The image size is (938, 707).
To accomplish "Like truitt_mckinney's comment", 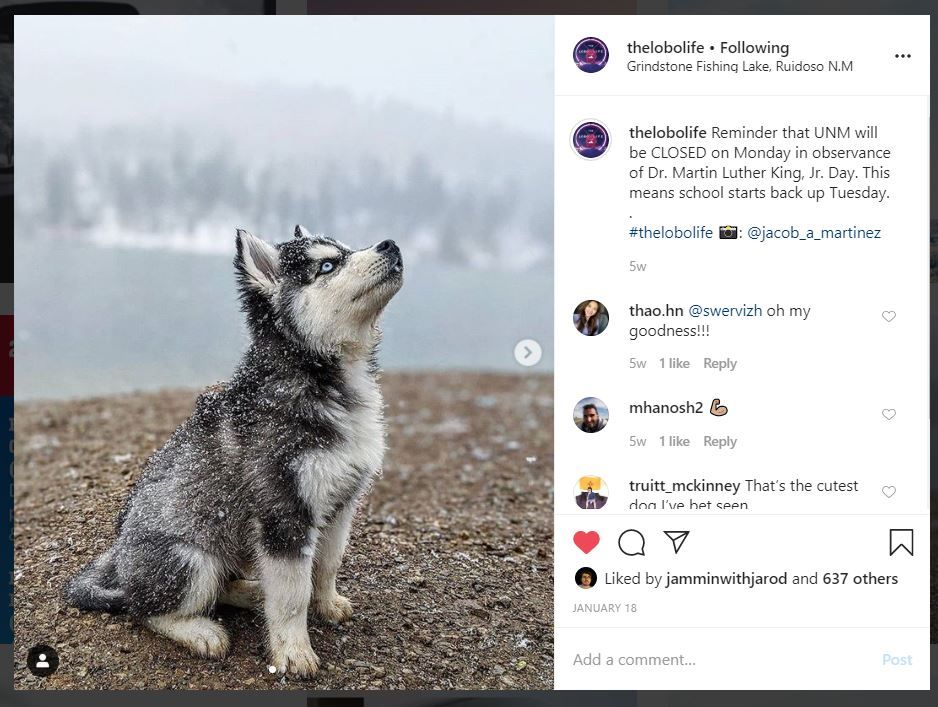I will pos(888,492).
